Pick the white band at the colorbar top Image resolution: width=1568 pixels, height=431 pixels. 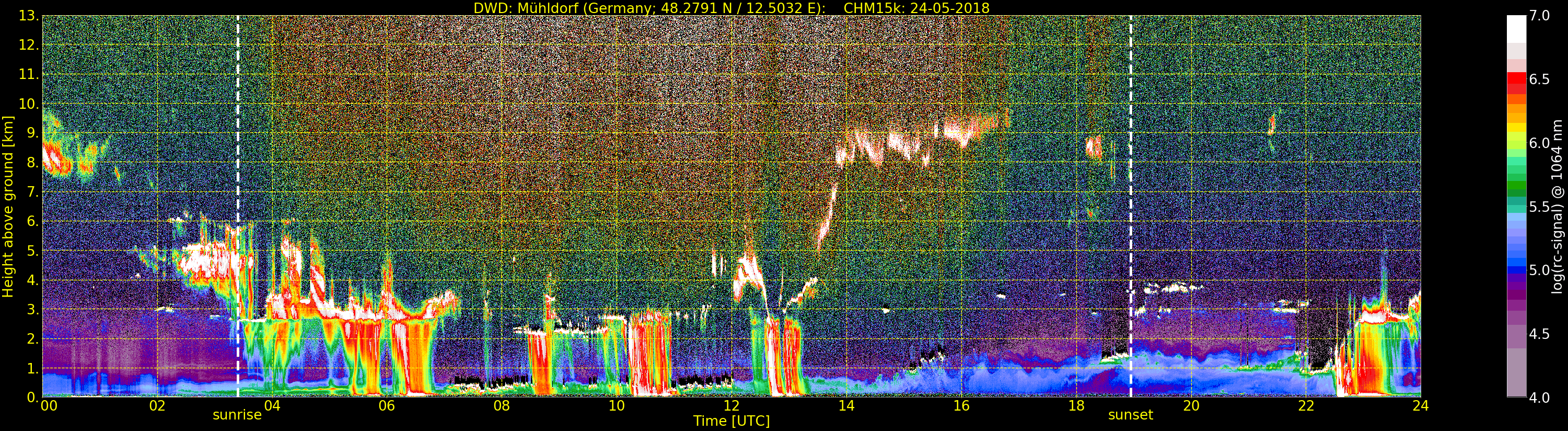click(1516, 29)
